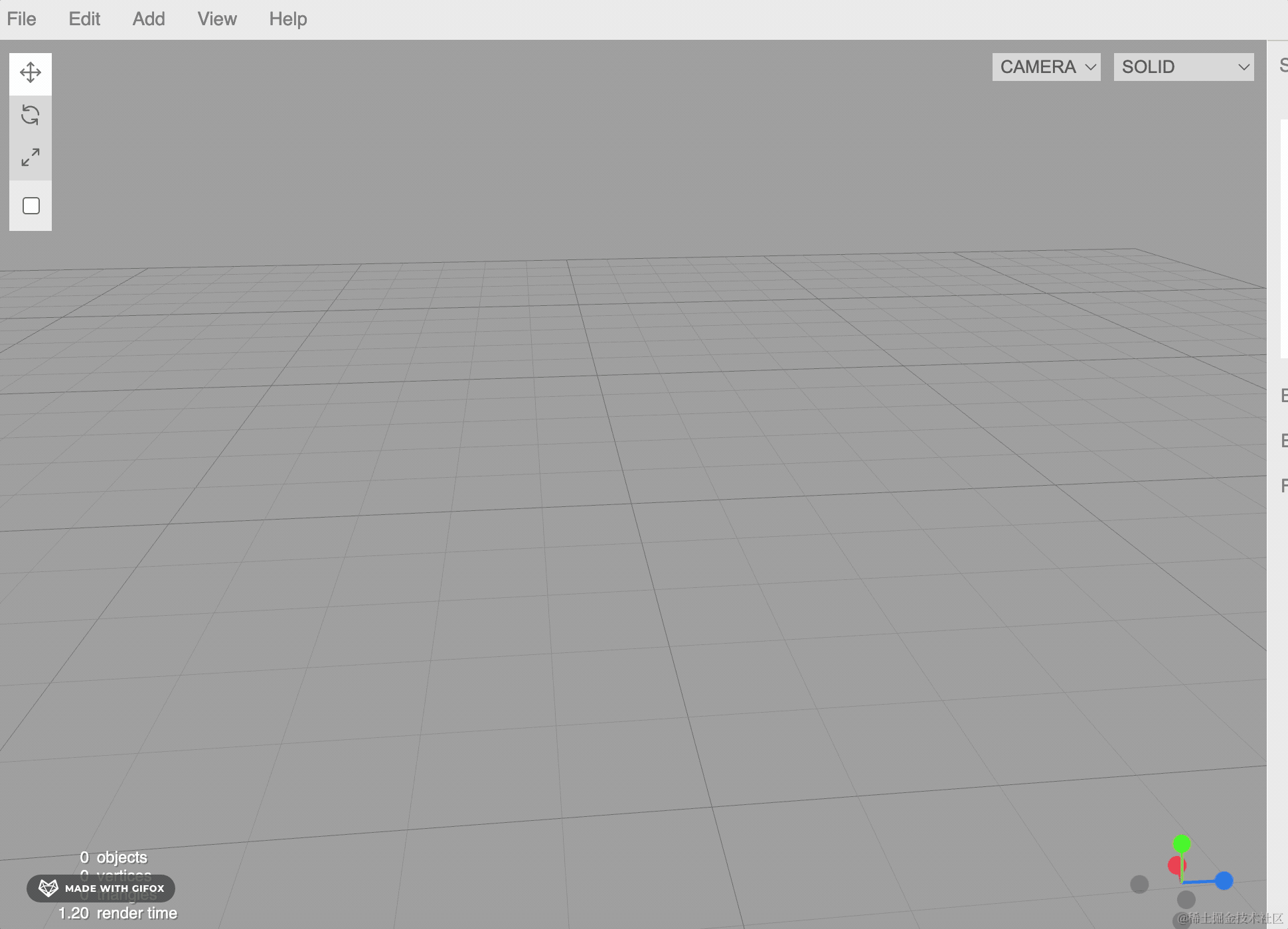Click the green Y axis gizmo handle
The height and width of the screenshot is (929, 1288).
pos(1182,844)
